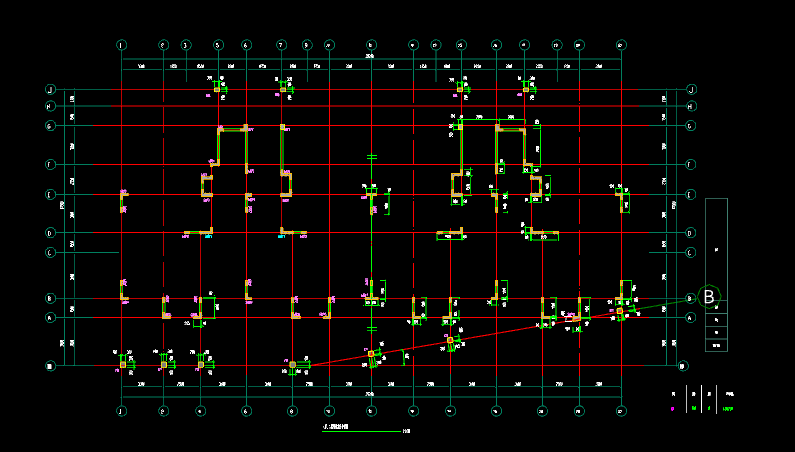Click grid bubble 7 in the top row
The image size is (795, 452).
[x=281, y=45]
